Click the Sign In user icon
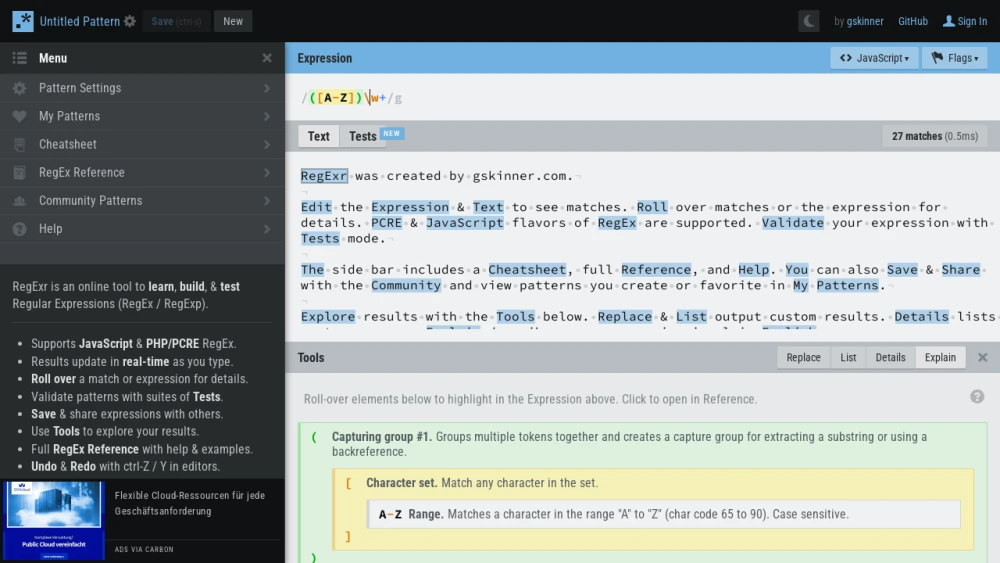 pyautogui.click(x=949, y=21)
